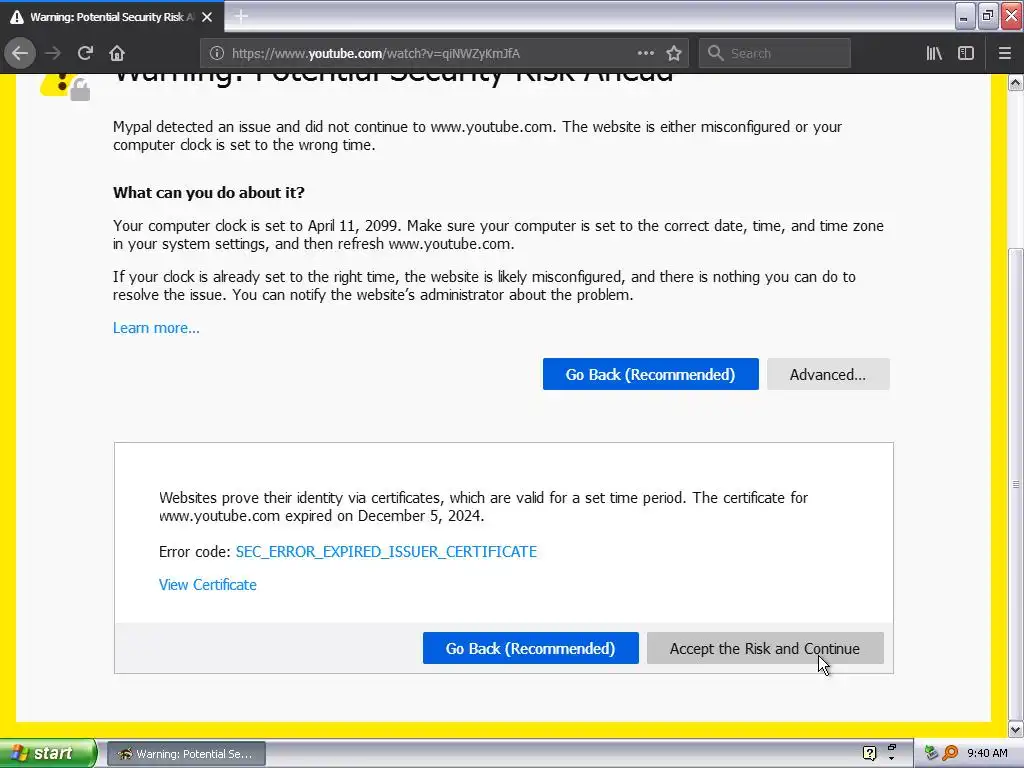
Task: Bookmark this page with star icon
Action: 674,54
